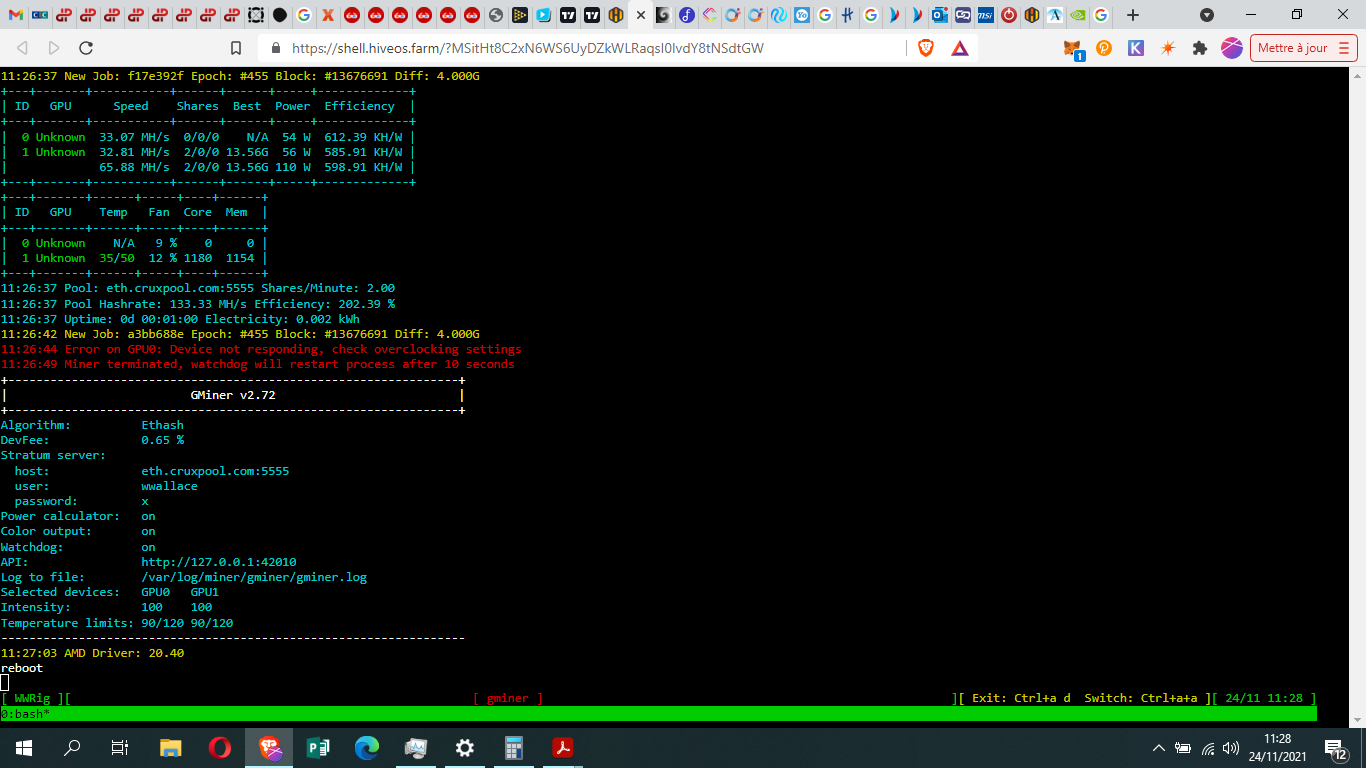Open the browser profile avatar

[1231, 48]
